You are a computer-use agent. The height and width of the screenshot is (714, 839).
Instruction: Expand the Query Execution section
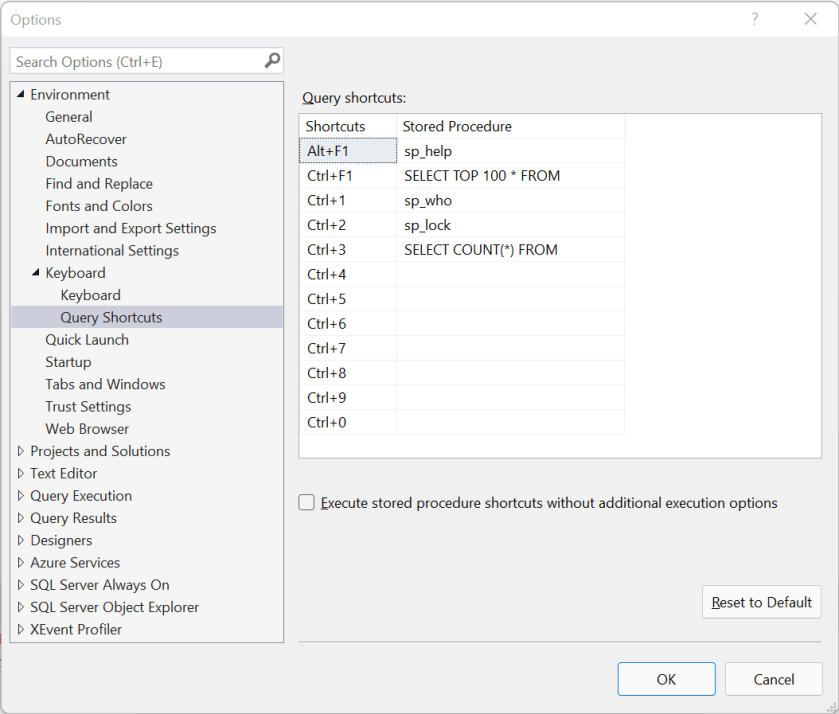(x=20, y=495)
